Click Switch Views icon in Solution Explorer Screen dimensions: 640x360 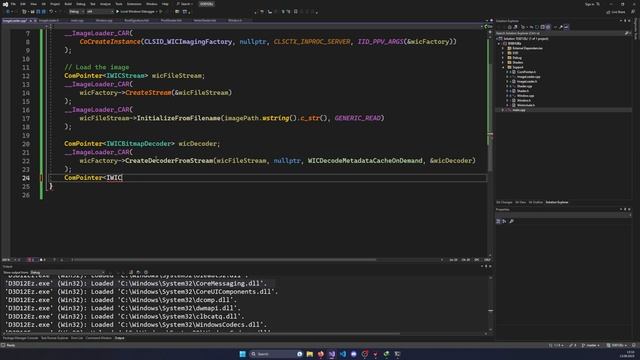click(516, 27)
